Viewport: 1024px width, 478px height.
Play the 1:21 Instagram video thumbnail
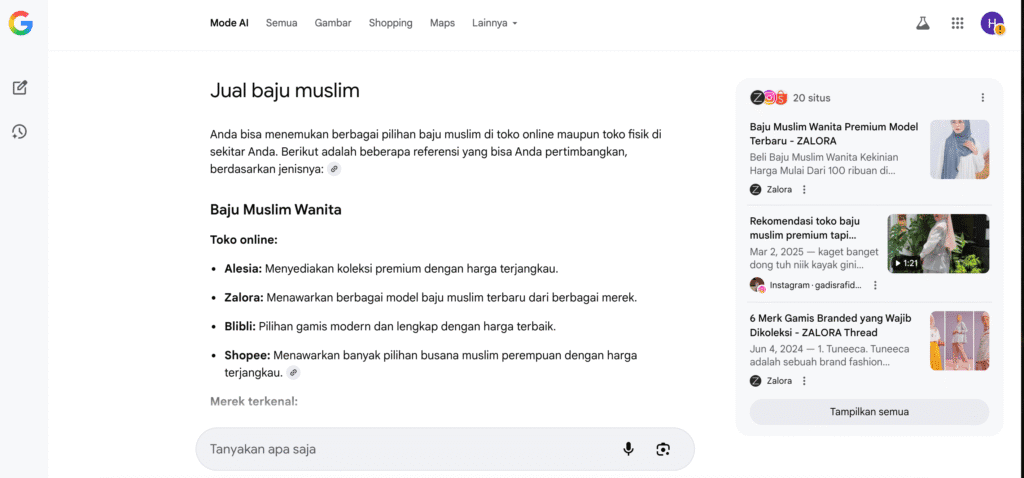(x=938, y=244)
